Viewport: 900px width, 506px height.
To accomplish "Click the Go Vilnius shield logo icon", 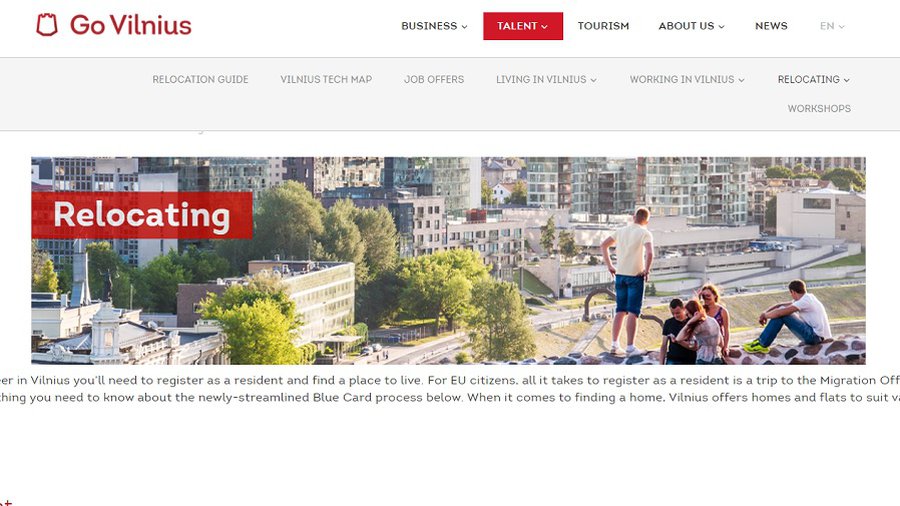I will click(46, 25).
